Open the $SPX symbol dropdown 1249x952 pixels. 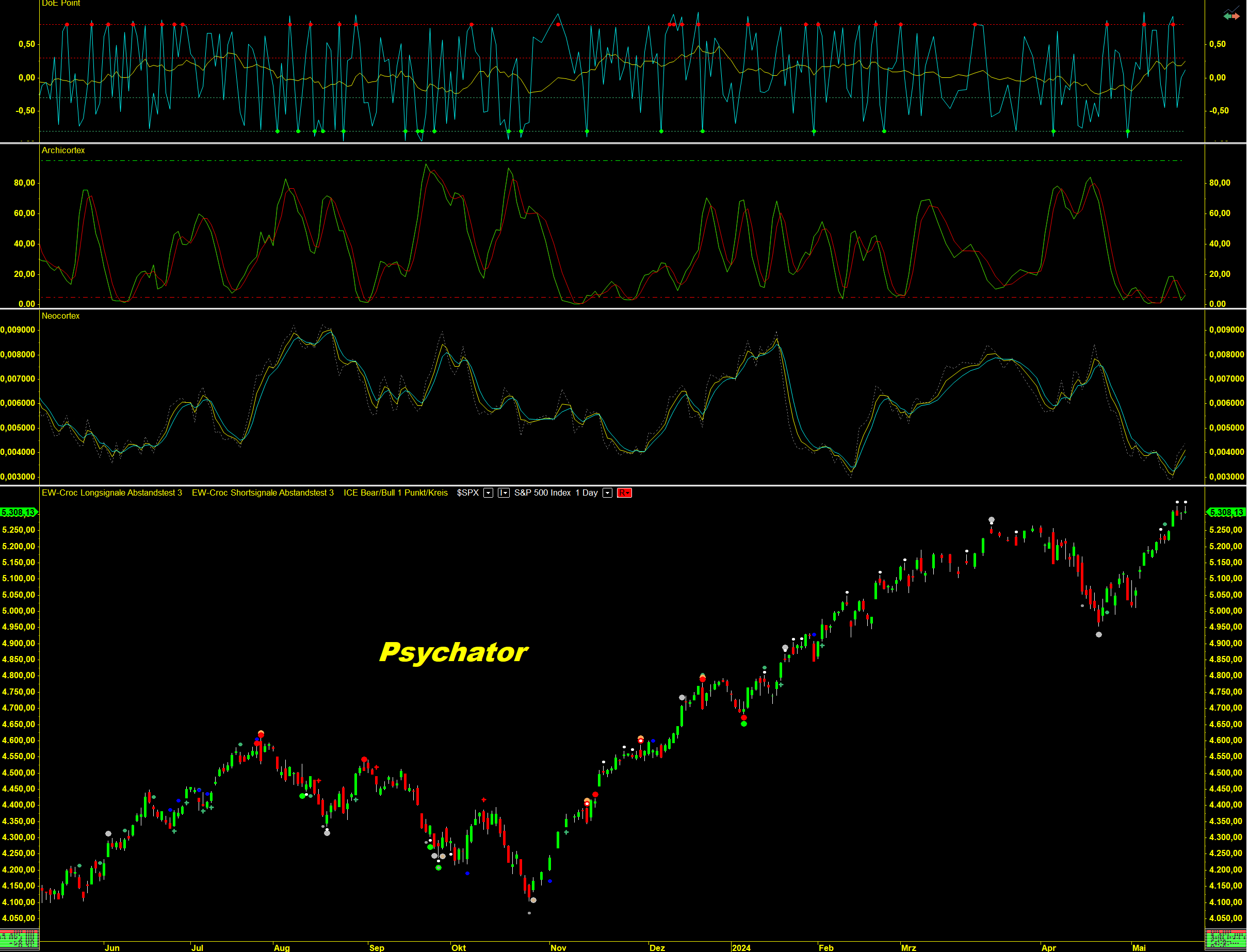point(488,493)
